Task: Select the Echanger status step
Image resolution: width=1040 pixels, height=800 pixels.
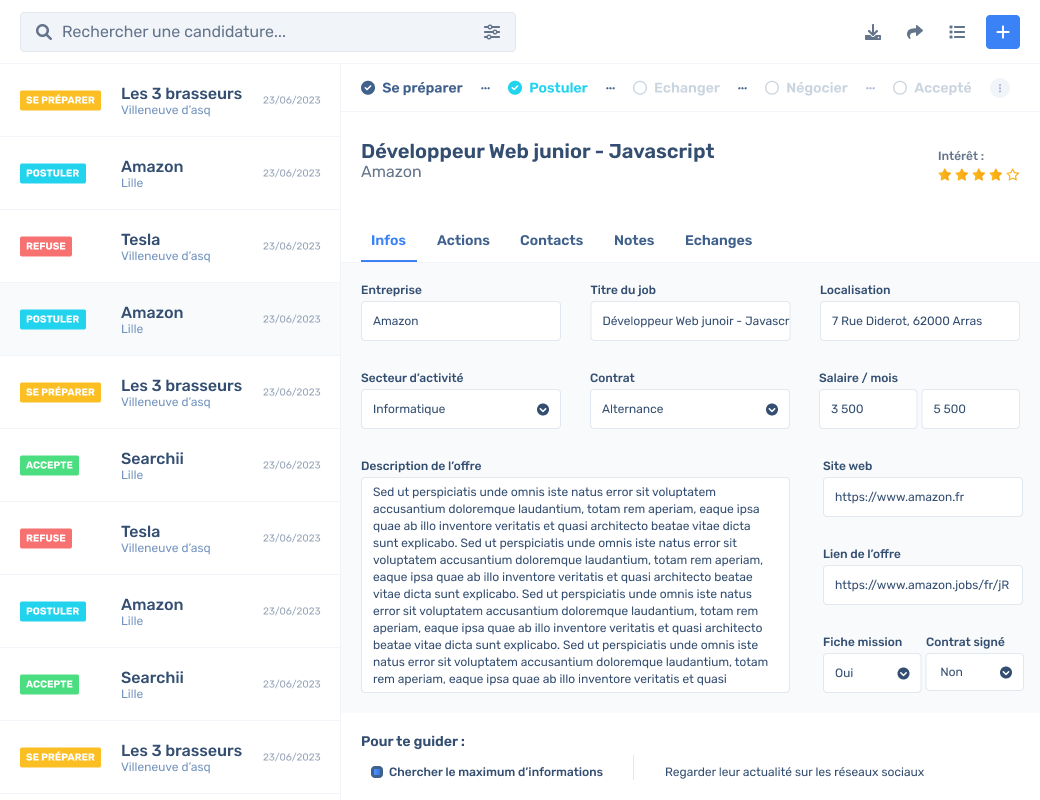Action: (x=676, y=88)
